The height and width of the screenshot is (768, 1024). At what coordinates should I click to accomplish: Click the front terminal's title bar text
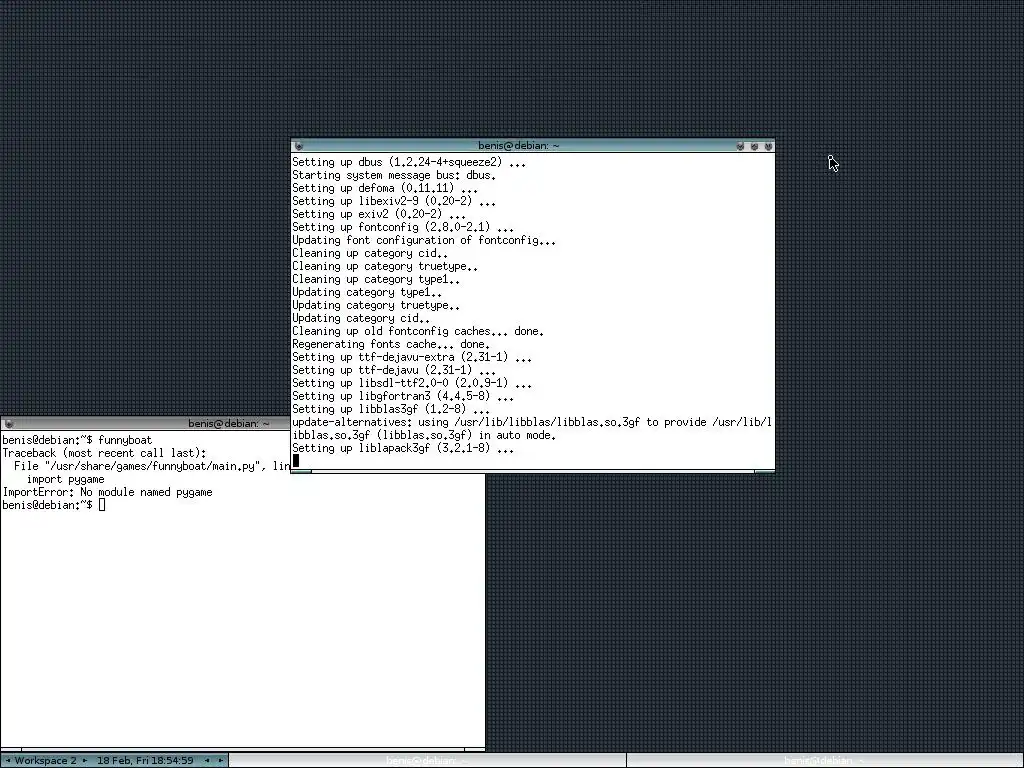click(x=519, y=146)
